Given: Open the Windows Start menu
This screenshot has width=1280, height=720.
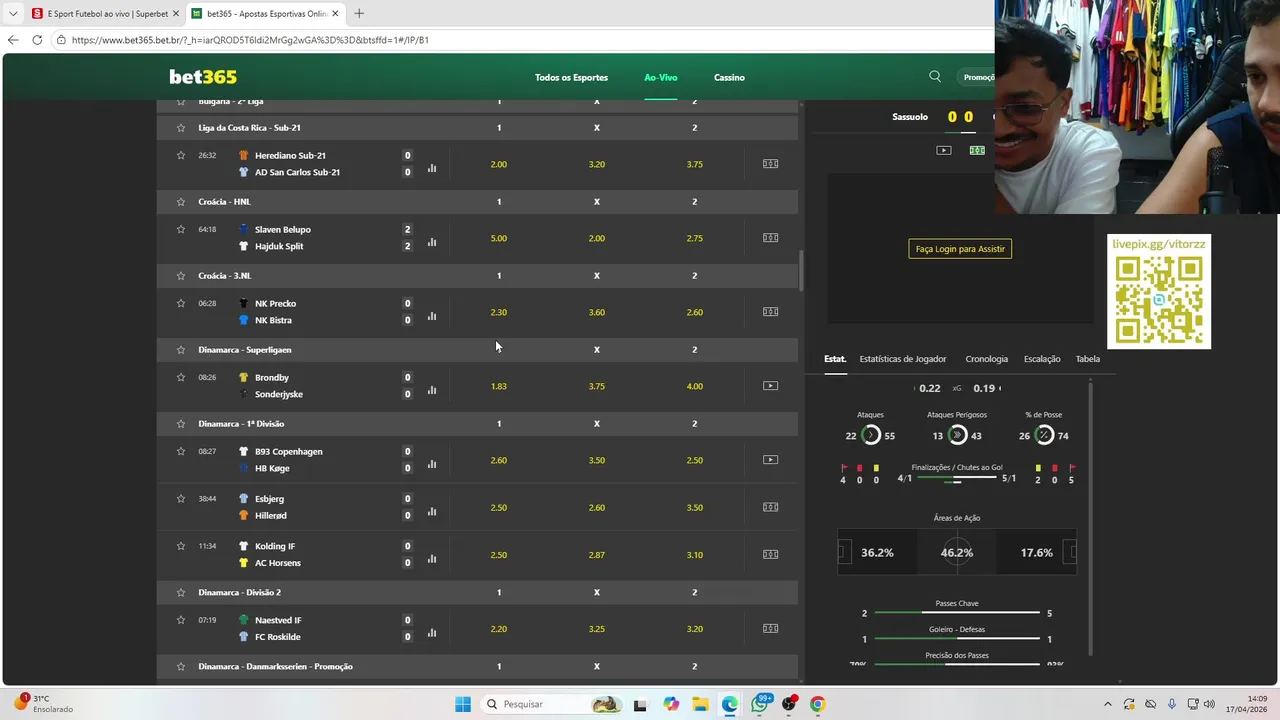Looking at the screenshot, I should [462, 704].
